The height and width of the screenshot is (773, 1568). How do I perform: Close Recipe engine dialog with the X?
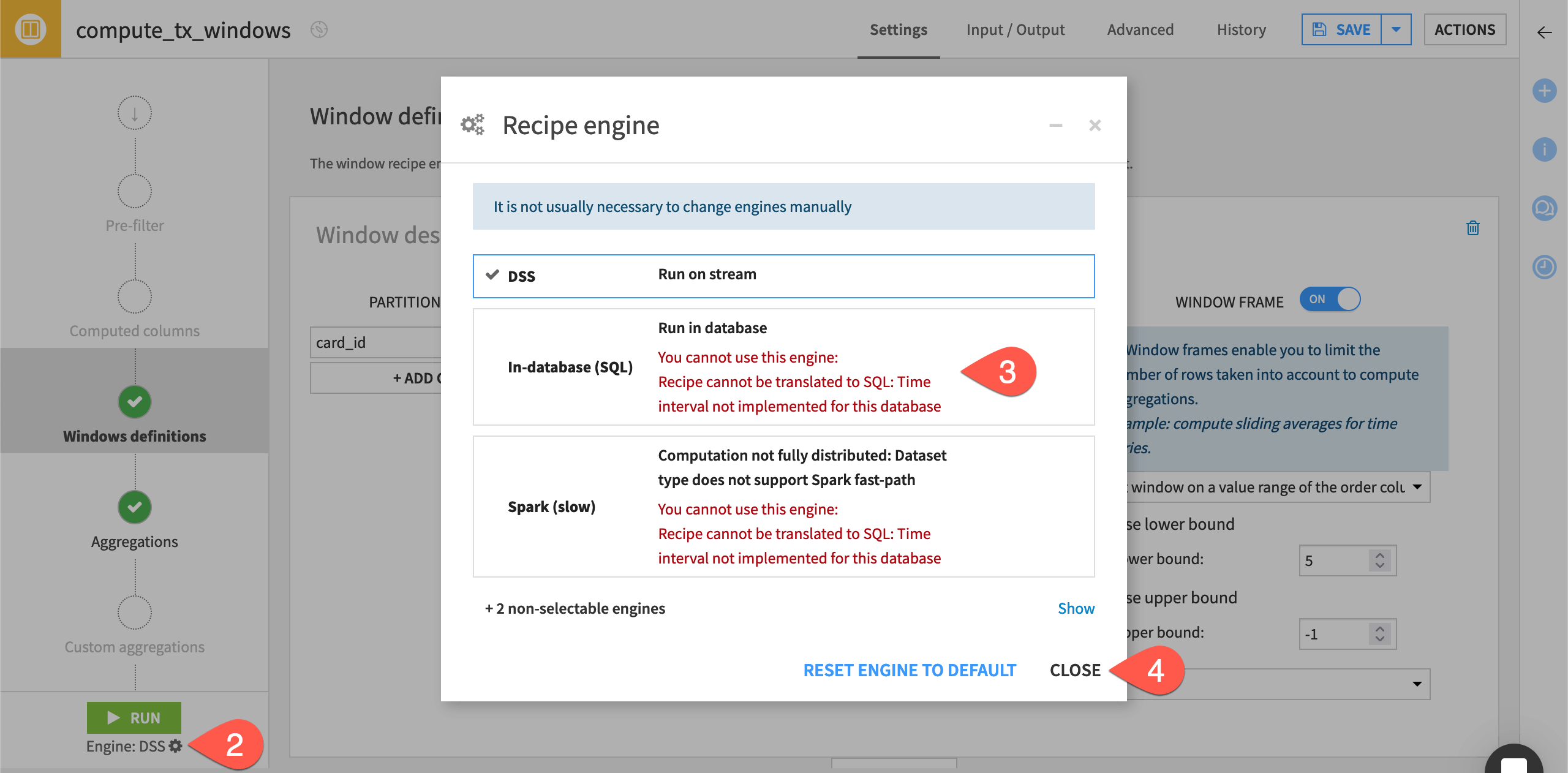point(1095,126)
